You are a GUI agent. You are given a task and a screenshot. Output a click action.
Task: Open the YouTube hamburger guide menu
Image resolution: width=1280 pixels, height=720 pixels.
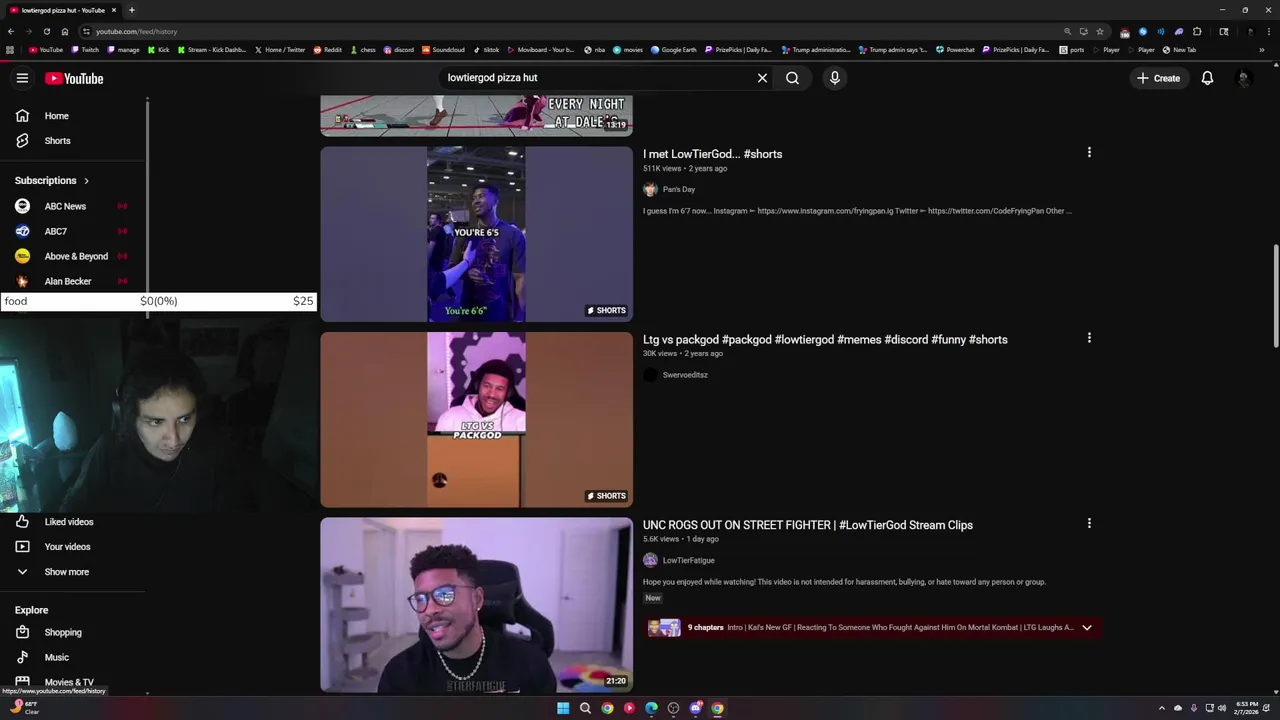point(22,78)
